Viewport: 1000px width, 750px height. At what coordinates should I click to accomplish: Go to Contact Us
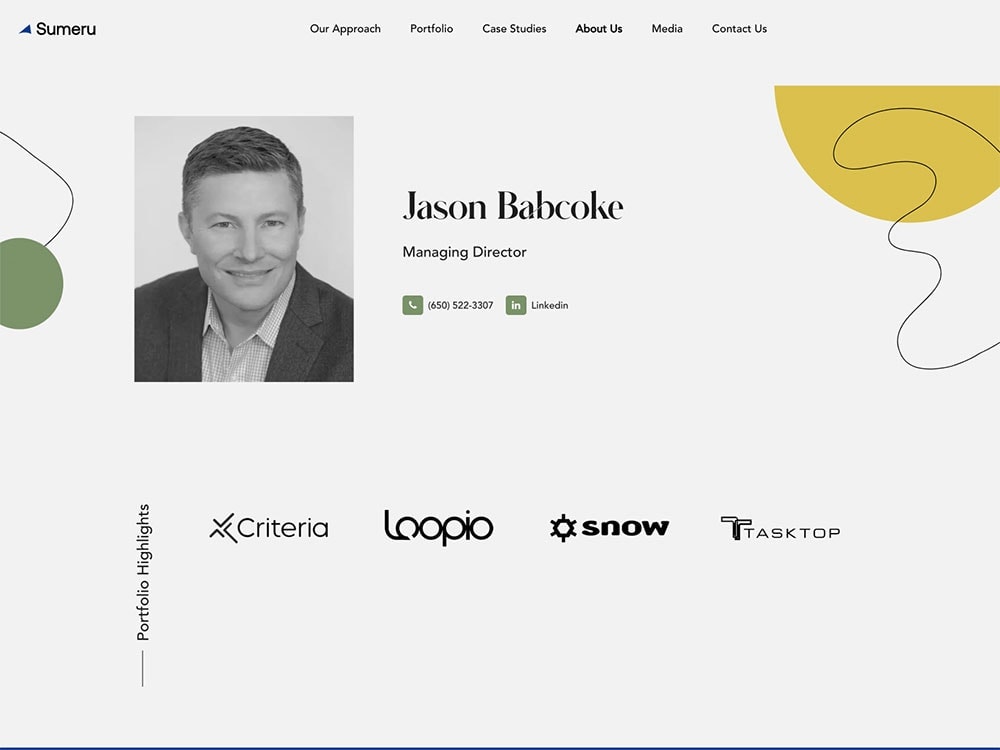tap(739, 29)
